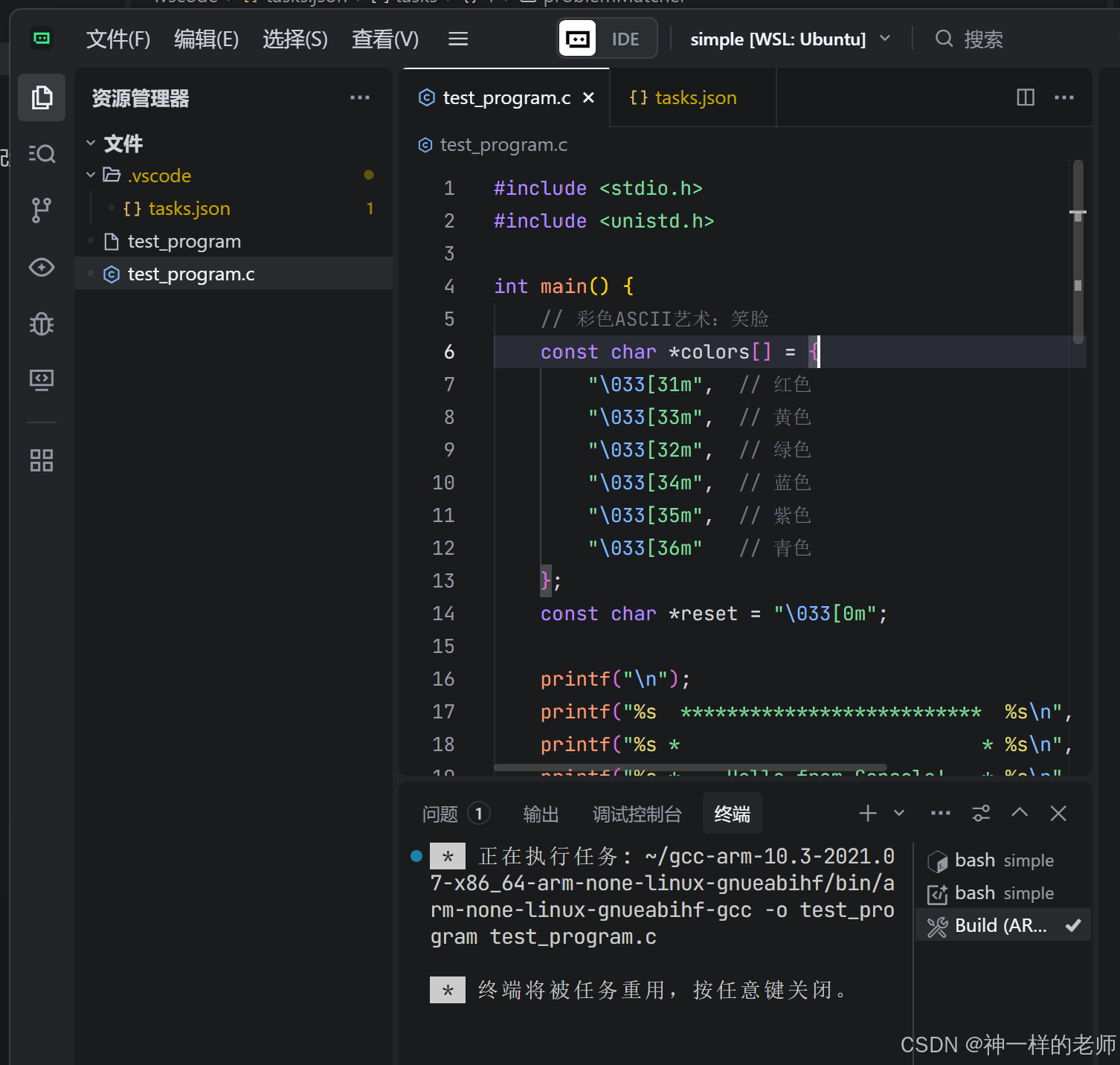Click the terminal settings sliders icon
The height and width of the screenshot is (1065, 1120).
(x=981, y=814)
